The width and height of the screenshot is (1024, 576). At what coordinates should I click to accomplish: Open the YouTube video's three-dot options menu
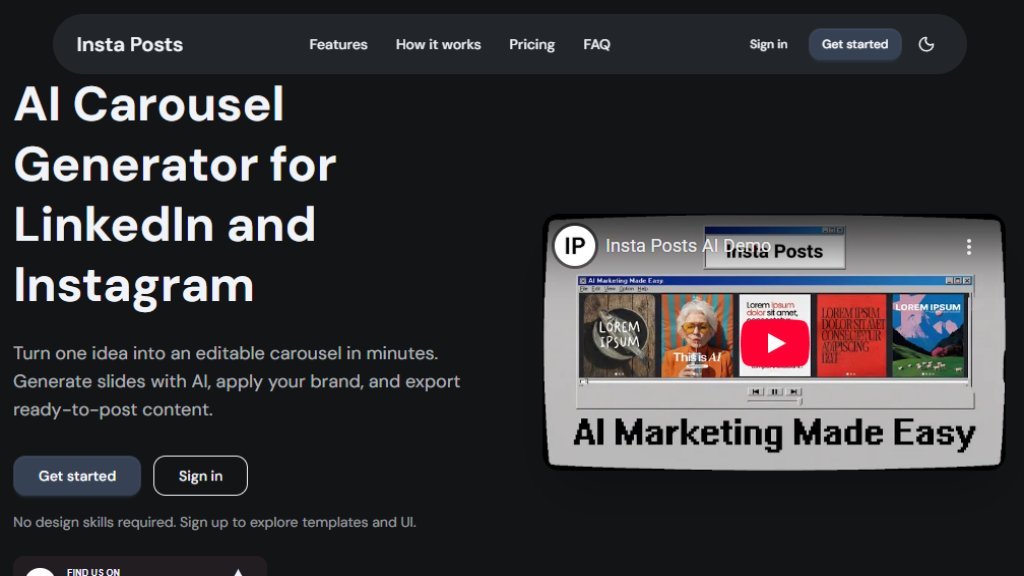point(967,247)
